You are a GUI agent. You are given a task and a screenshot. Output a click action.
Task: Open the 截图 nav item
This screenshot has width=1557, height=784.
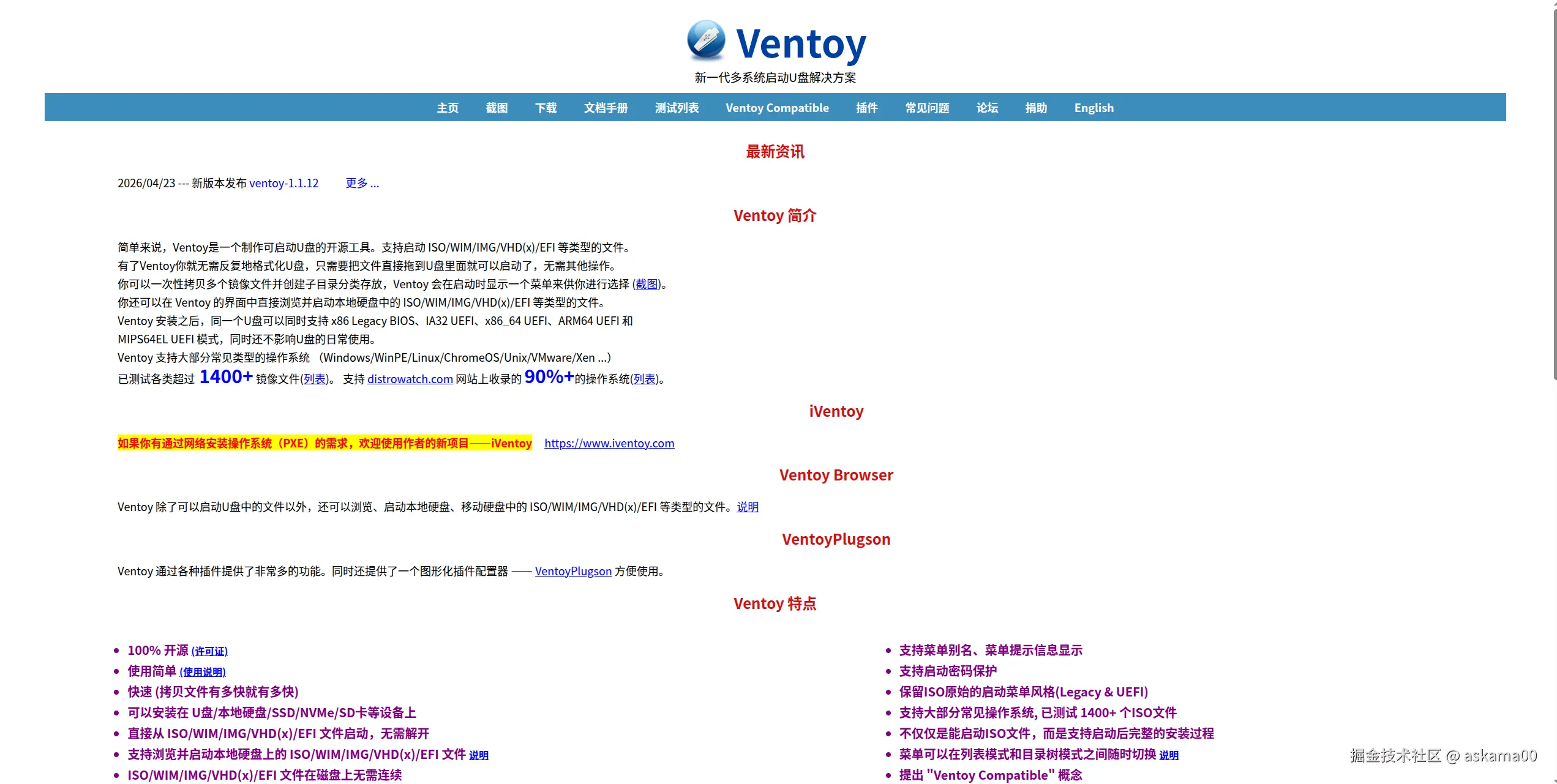pyautogui.click(x=497, y=108)
